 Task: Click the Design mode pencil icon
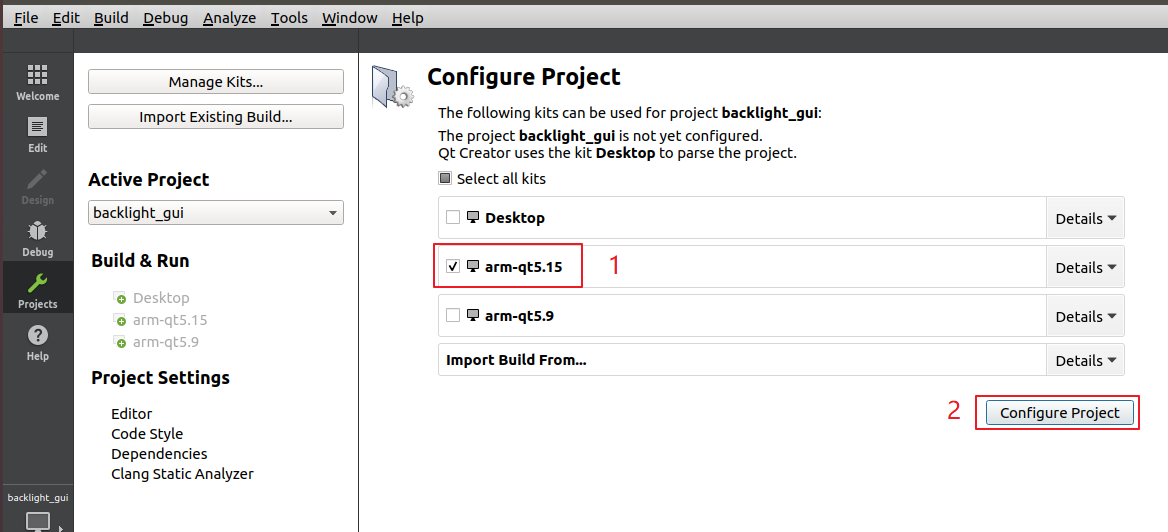click(37, 179)
